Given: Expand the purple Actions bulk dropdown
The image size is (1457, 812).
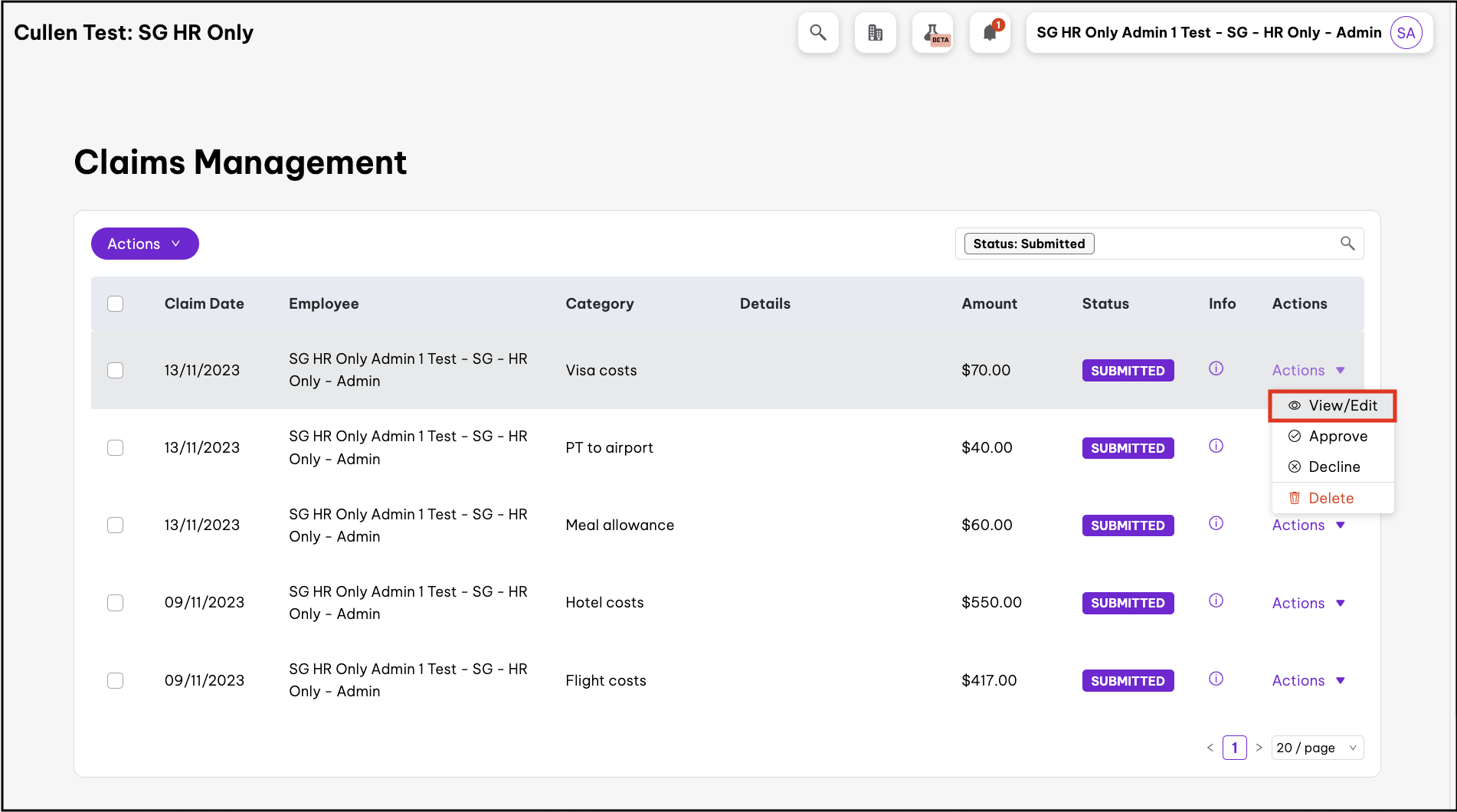Looking at the screenshot, I should point(145,244).
